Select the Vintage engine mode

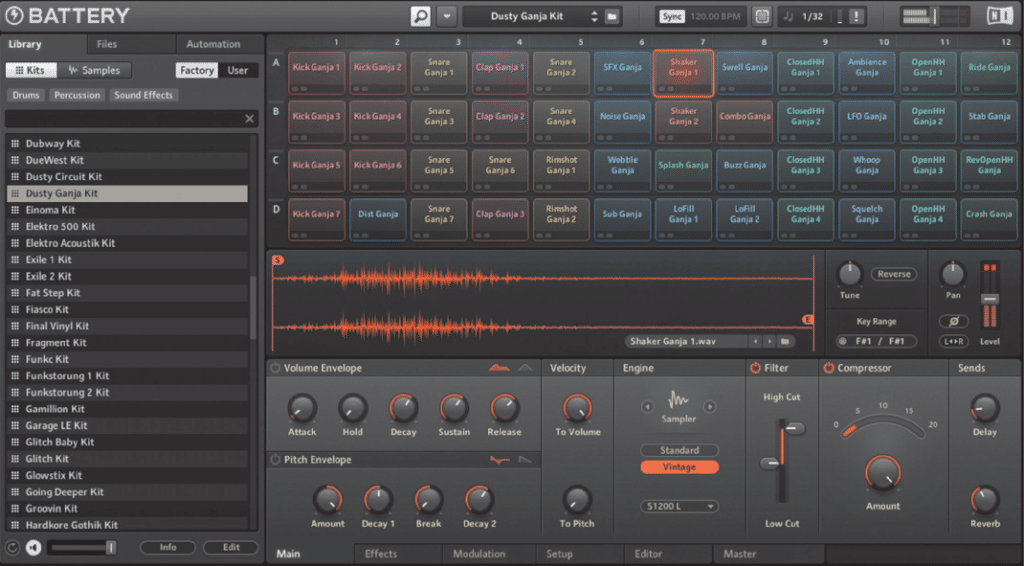tap(679, 467)
